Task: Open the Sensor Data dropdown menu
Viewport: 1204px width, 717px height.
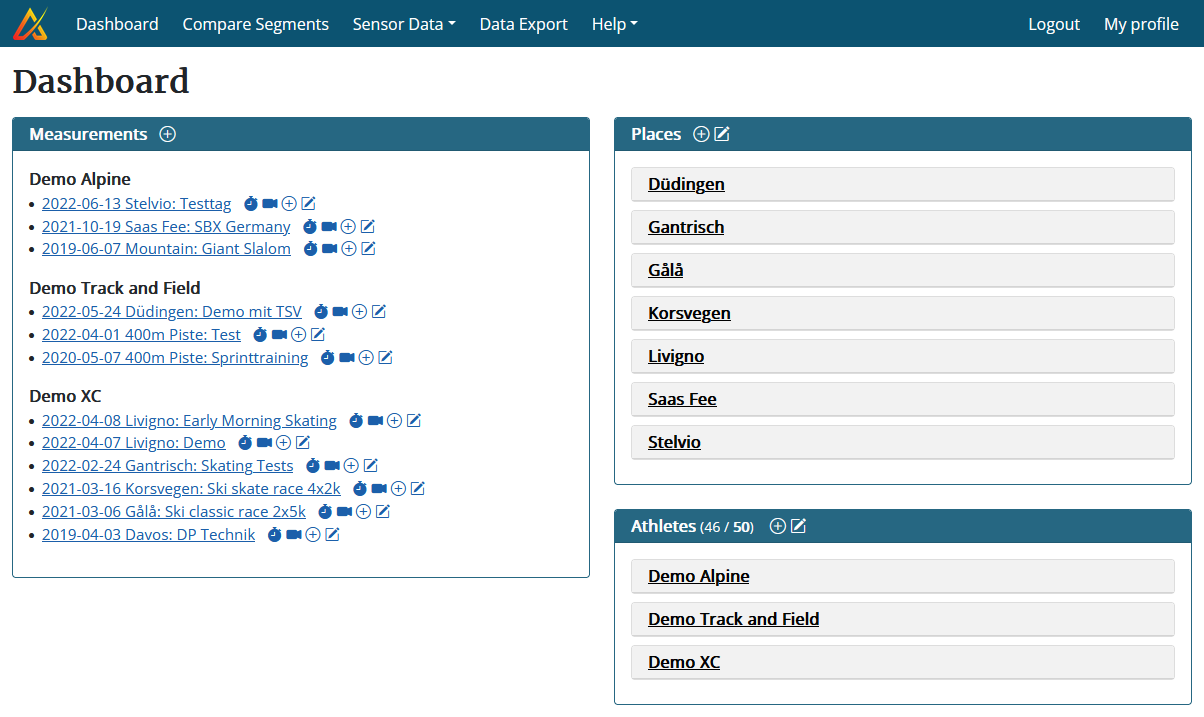Action: tap(404, 23)
